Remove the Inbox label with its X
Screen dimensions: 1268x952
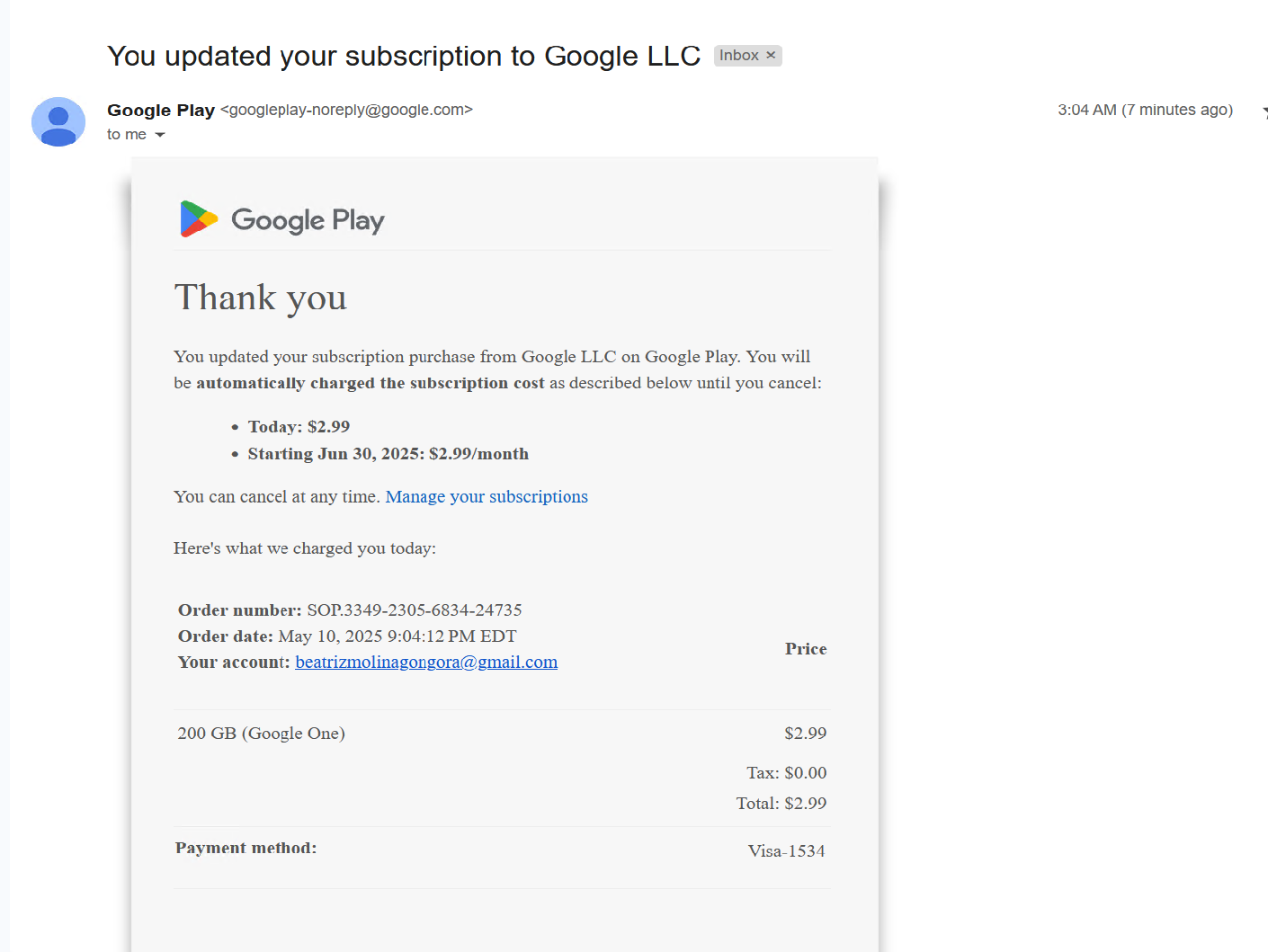click(771, 56)
